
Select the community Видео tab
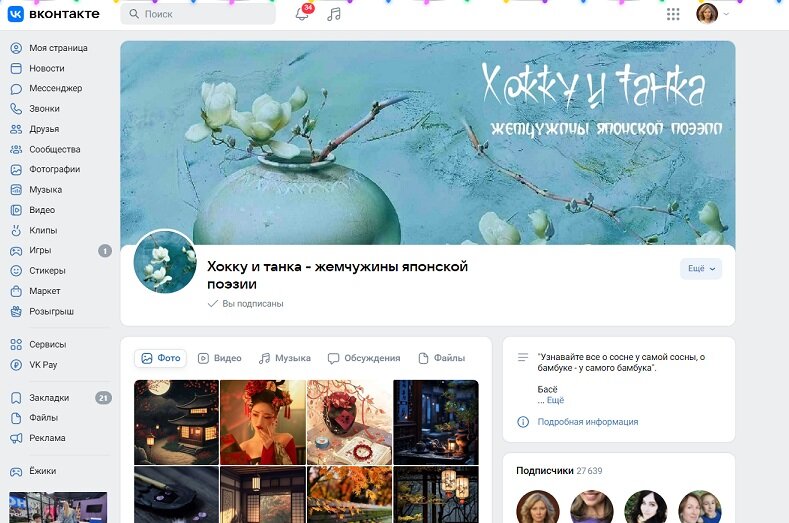[219, 358]
